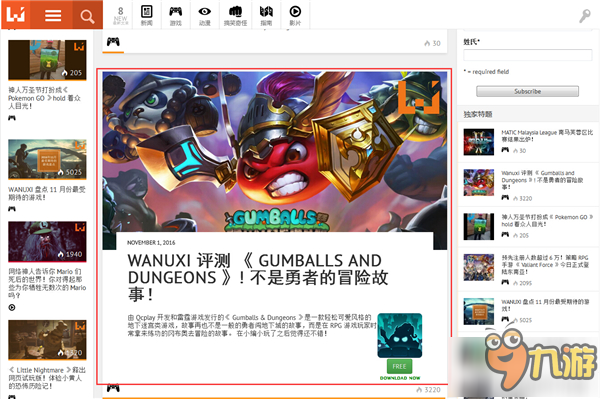Viewport: 600px width, 399px height.
Task: Open the right sidebar Gumballs and Dungeons thumbnail
Action: [479, 182]
